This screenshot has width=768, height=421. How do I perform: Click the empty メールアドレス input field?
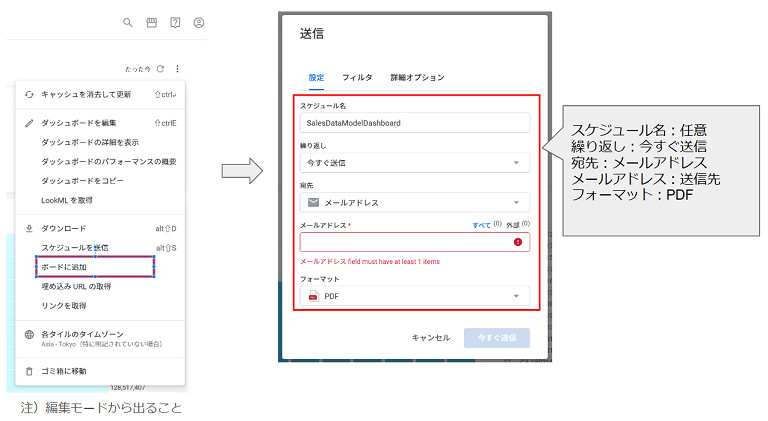pyautogui.click(x=415, y=242)
